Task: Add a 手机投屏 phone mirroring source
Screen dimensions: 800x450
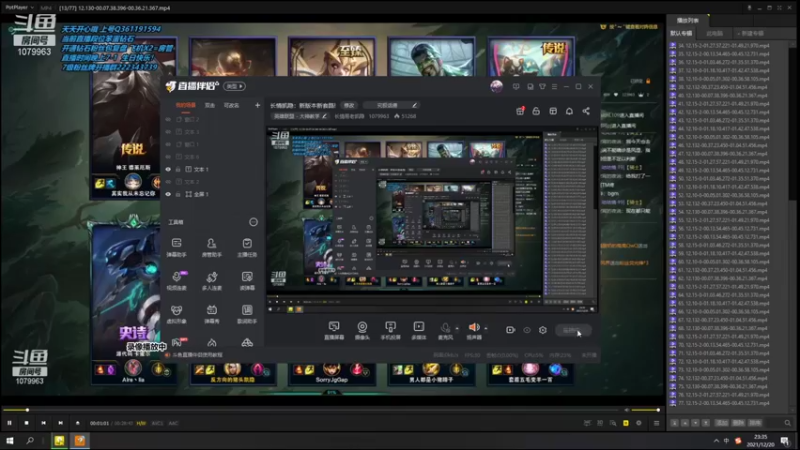Action: 390,330
